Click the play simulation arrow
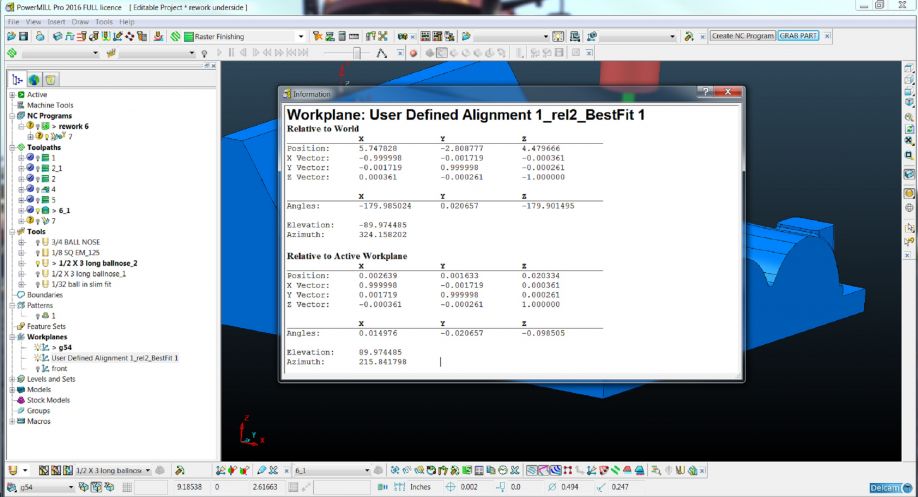The width and height of the screenshot is (918, 497). pyautogui.click(x=220, y=53)
